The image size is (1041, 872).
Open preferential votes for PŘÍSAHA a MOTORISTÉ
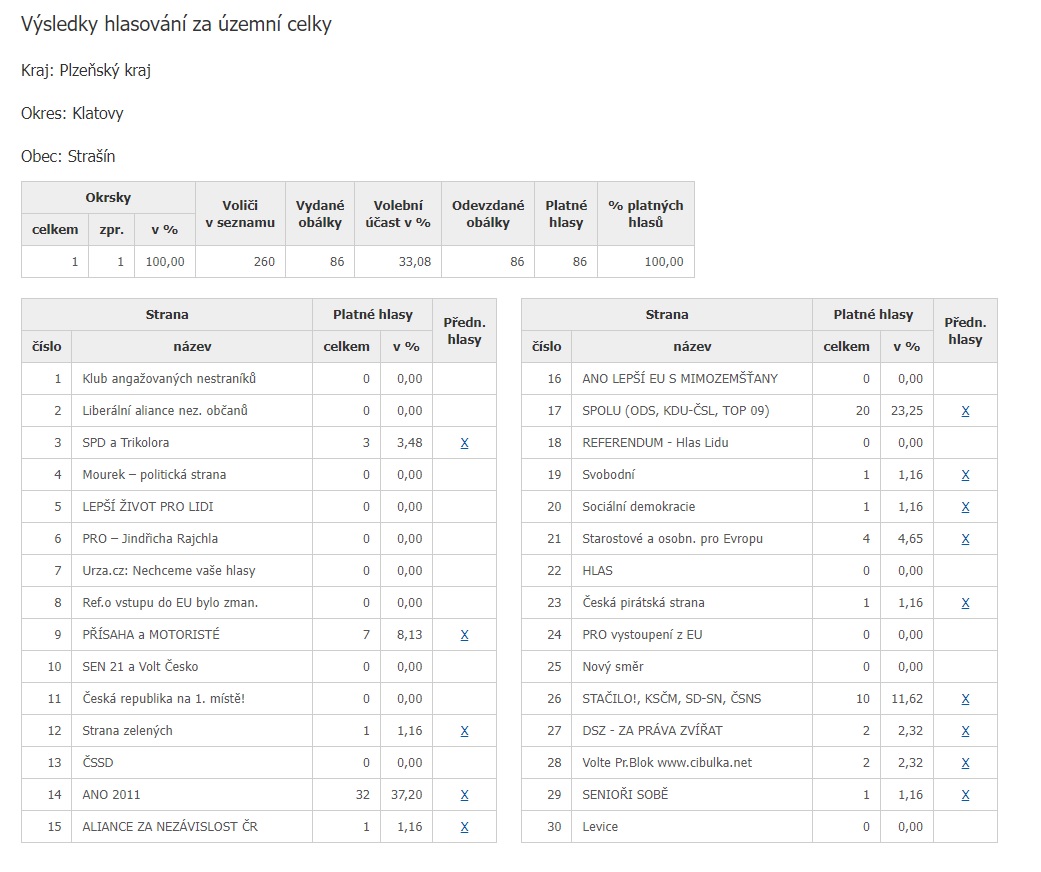[464, 635]
